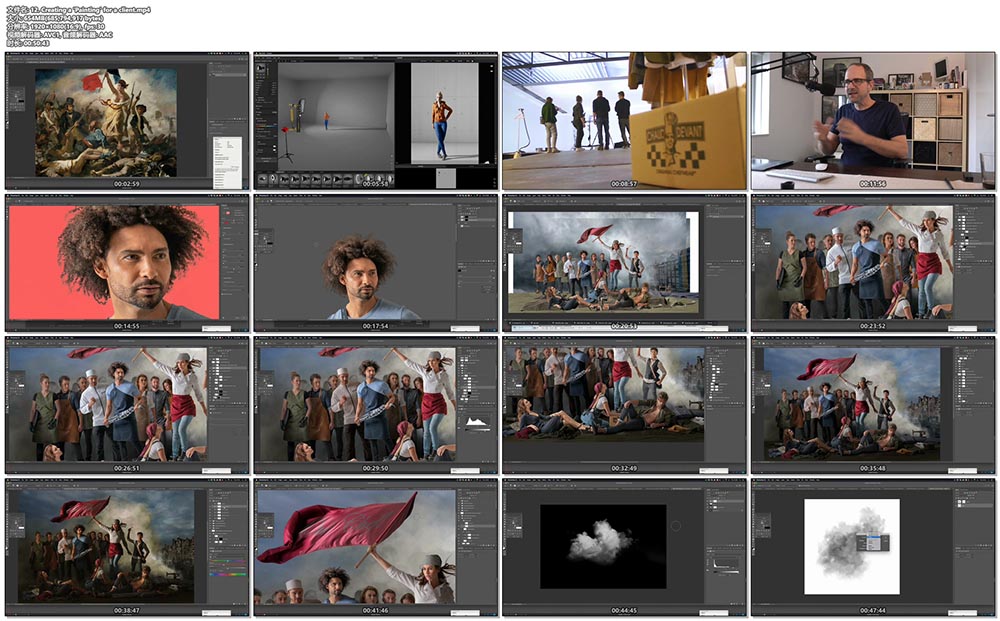
Task: Open the video frame stamped 00:38:47
Action: coord(127,547)
